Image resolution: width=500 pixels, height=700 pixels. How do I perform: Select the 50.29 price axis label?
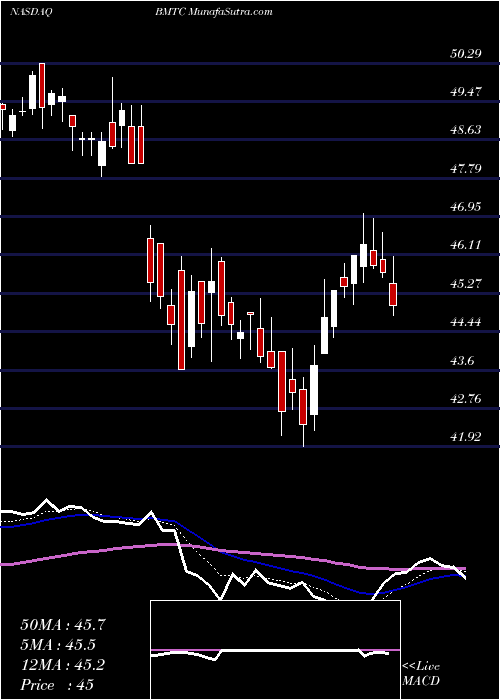[x=467, y=54]
